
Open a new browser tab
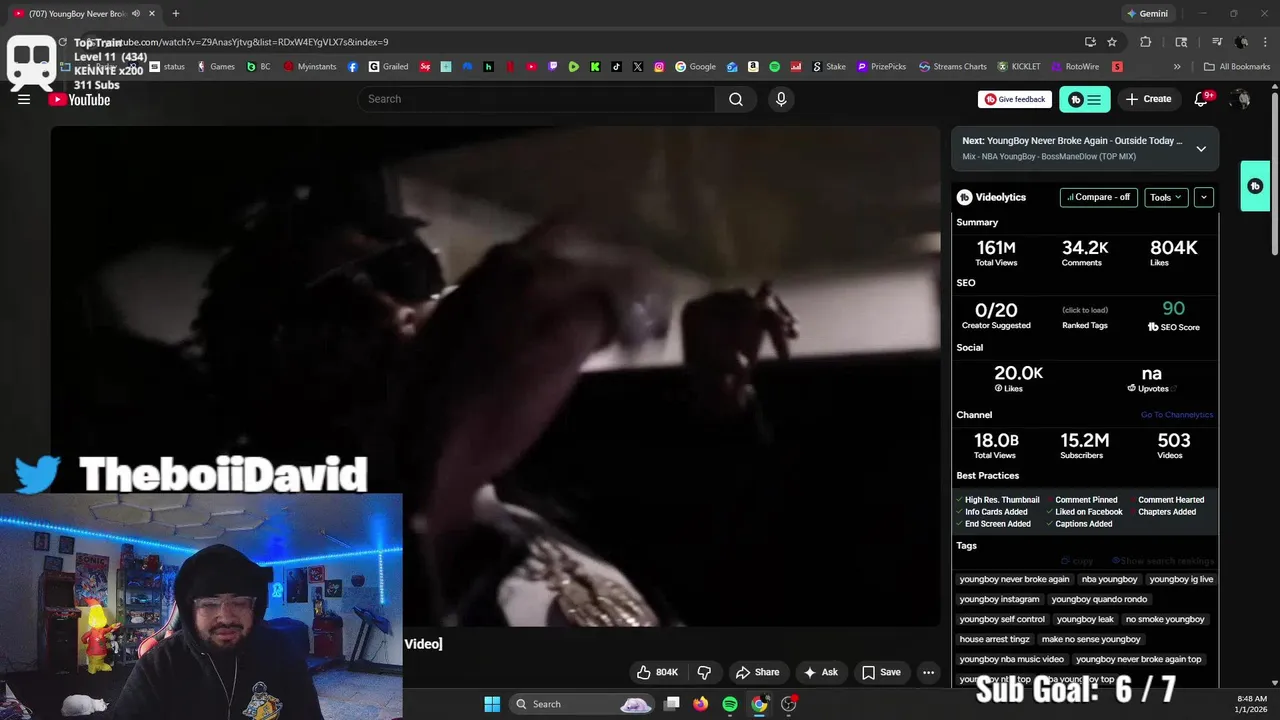tap(176, 13)
